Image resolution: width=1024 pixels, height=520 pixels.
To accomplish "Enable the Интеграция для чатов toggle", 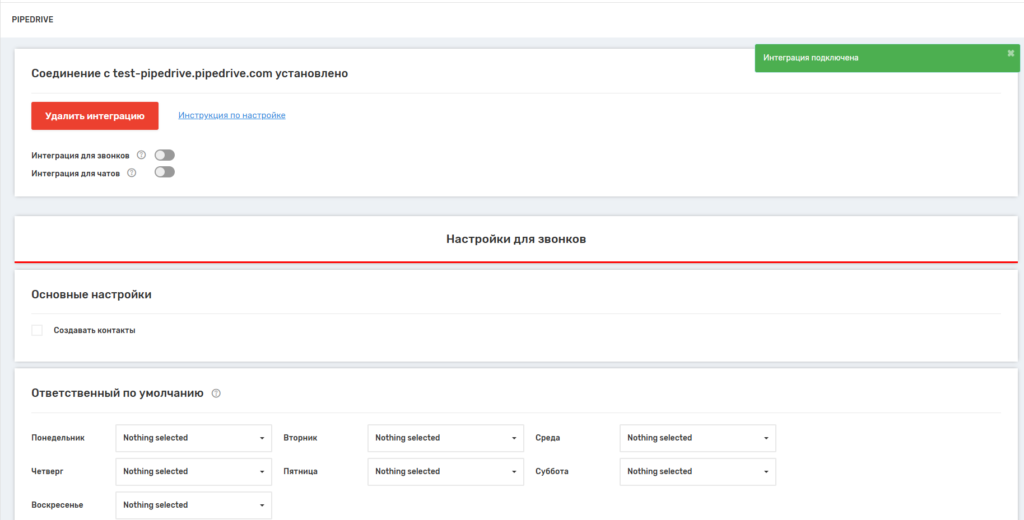I will point(164,172).
